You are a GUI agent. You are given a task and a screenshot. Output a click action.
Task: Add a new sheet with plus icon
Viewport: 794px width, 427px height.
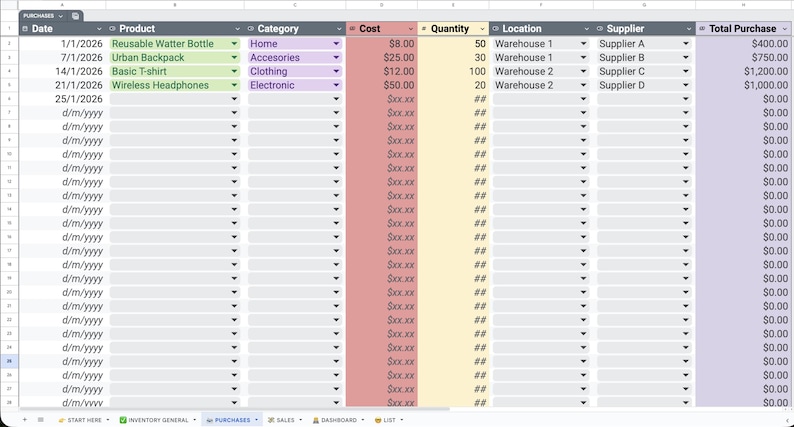click(x=24, y=419)
